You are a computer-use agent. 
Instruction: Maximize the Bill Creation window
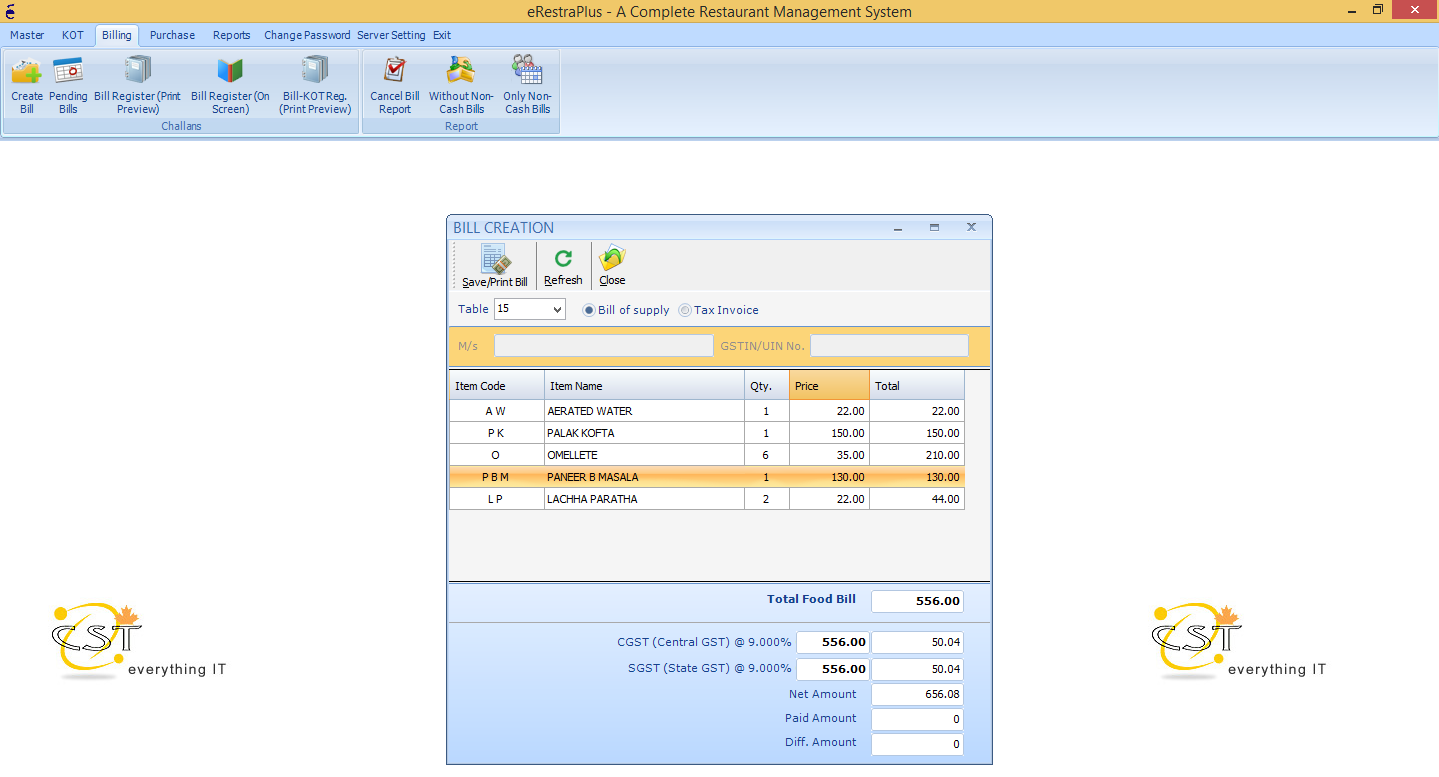[934, 228]
